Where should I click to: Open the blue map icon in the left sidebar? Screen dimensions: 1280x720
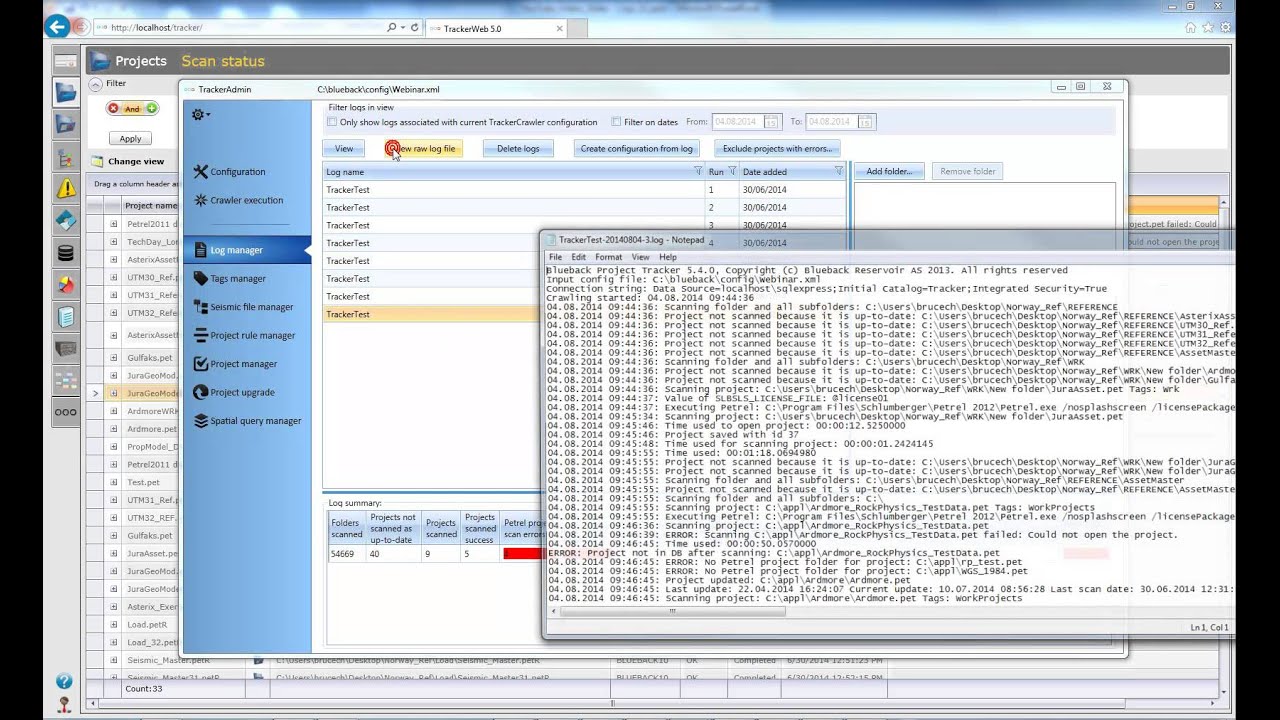click(66, 220)
